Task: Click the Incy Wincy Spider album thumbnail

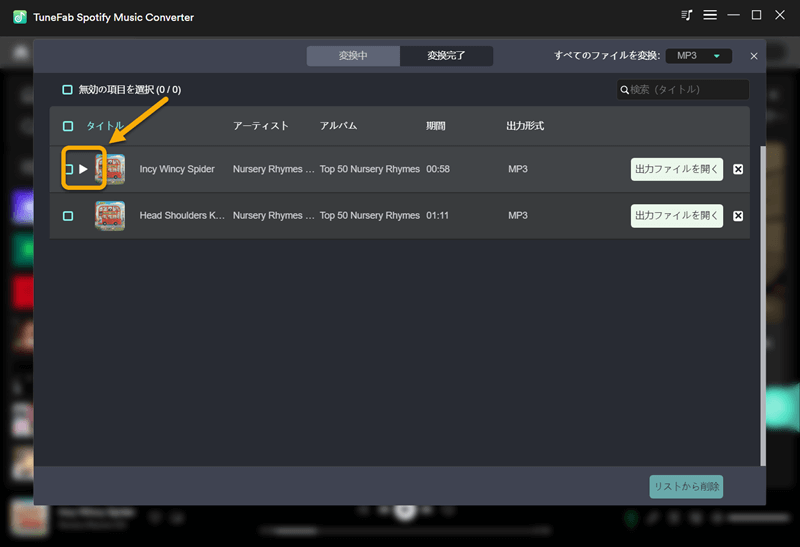Action: click(x=110, y=169)
